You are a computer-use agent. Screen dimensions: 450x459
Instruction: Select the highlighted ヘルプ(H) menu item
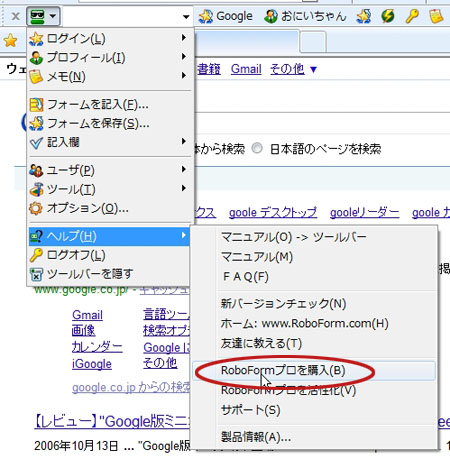(109, 236)
